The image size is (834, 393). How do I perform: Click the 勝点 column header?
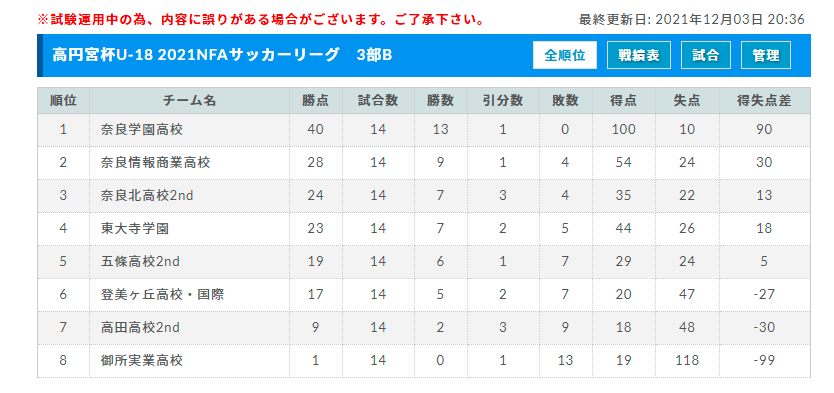pos(315,101)
